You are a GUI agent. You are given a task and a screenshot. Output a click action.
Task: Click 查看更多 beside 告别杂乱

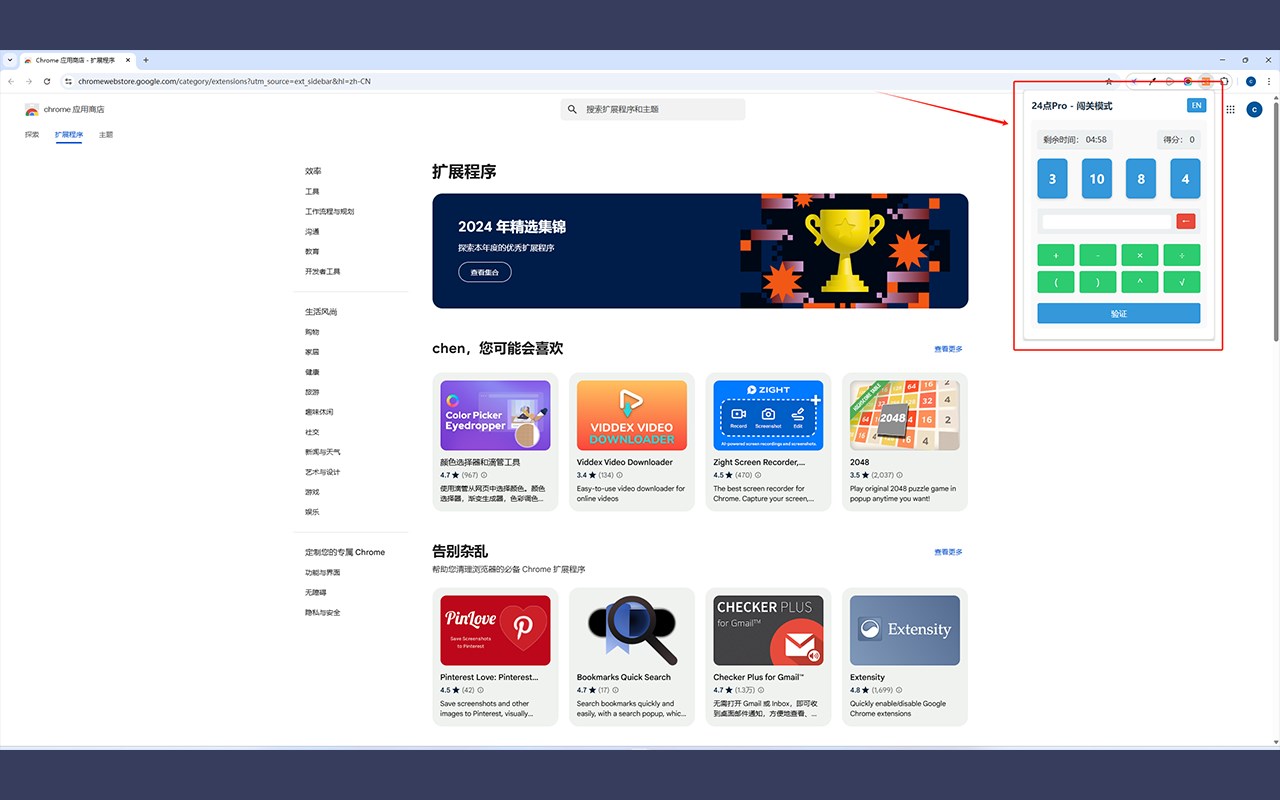[948, 552]
